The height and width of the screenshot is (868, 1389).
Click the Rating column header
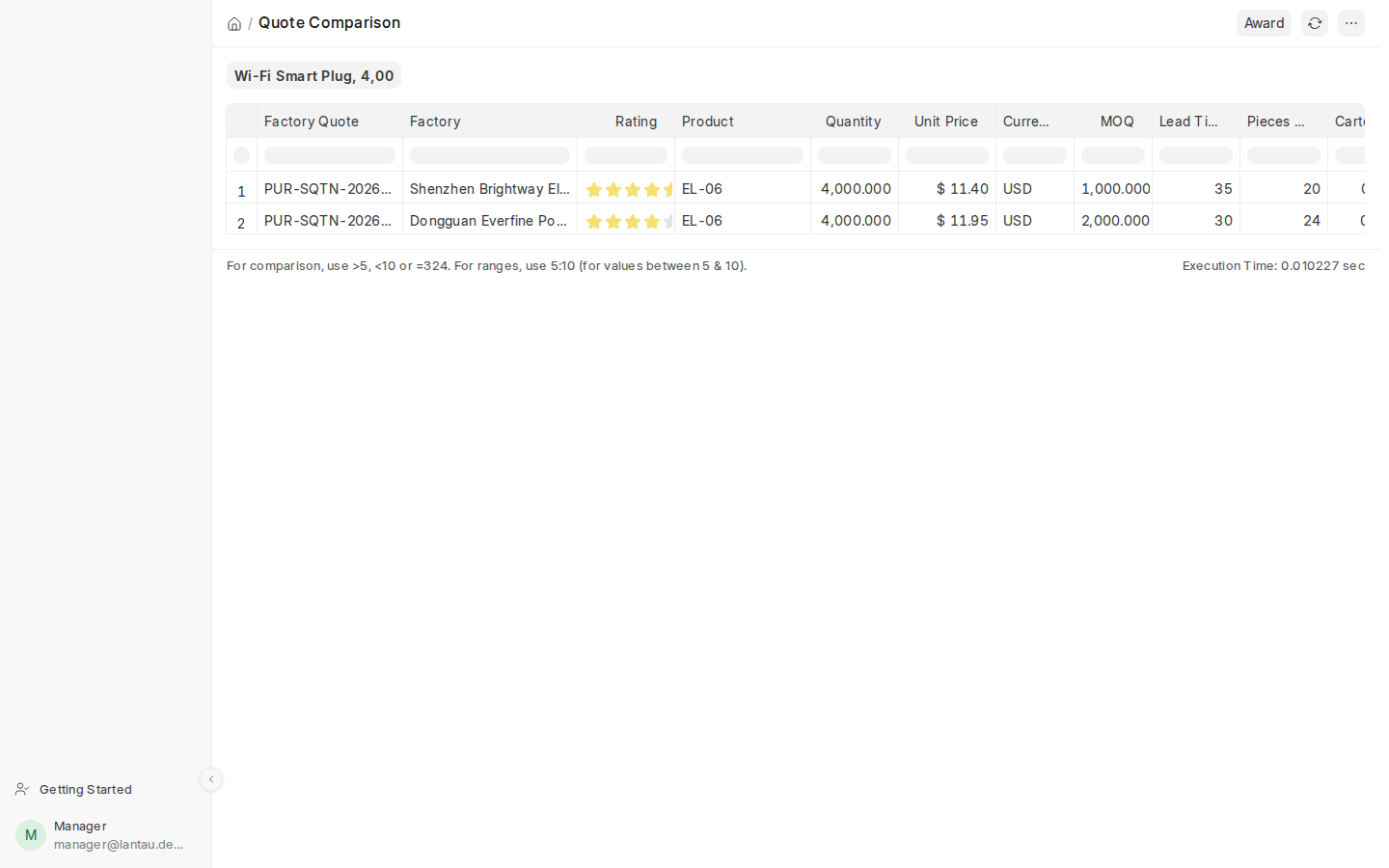(626, 122)
